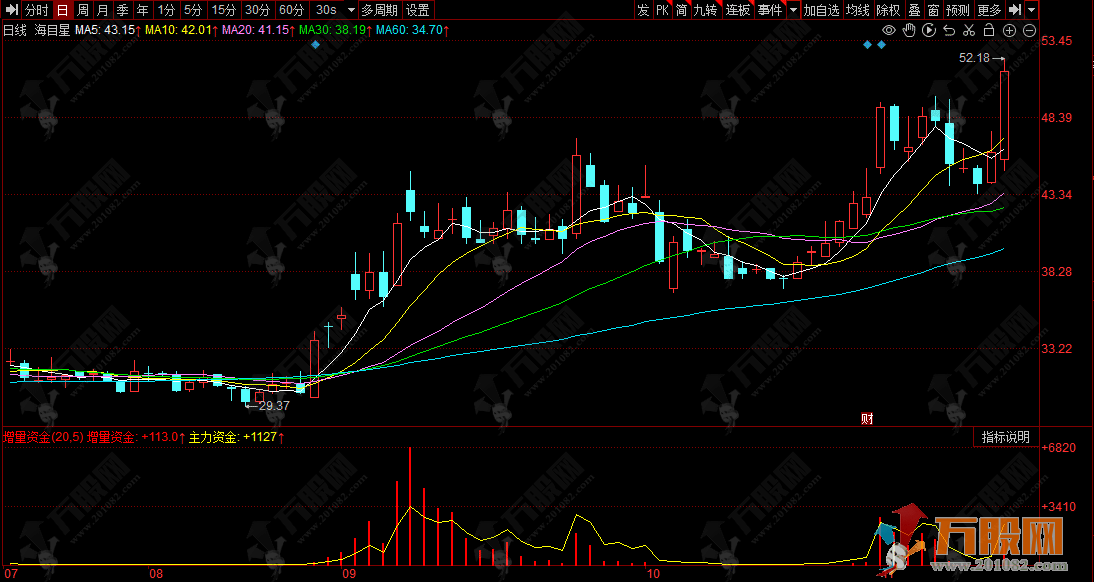Screen dimensions: 1094x582
Task: Toggle the 除权 ex-rights adjustment
Action: tap(887, 10)
